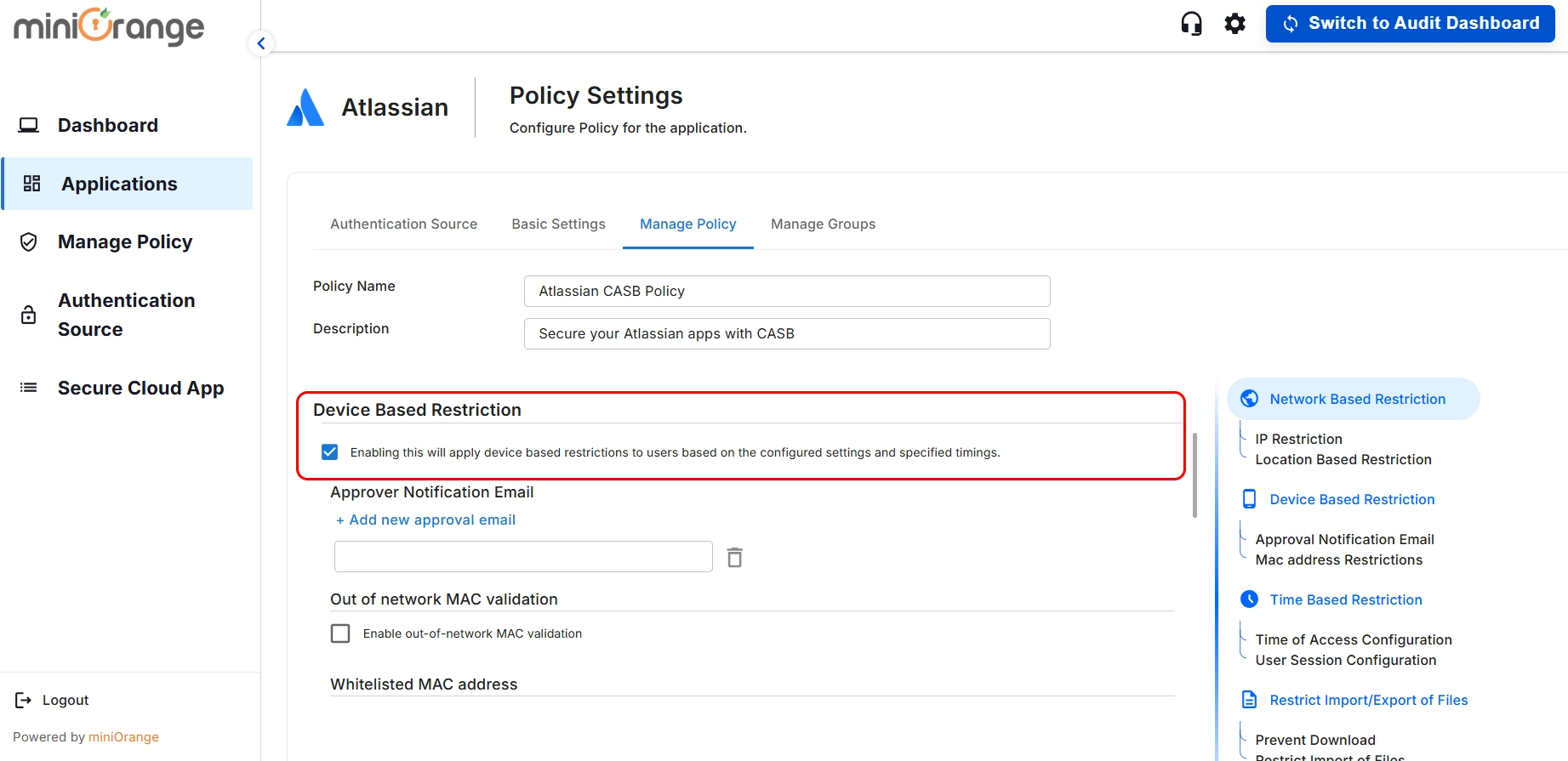Image resolution: width=1568 pixels, height=761 pixels.
Task: Click the Logout label text
Action: pyautogui.click(x=66, y=700)
